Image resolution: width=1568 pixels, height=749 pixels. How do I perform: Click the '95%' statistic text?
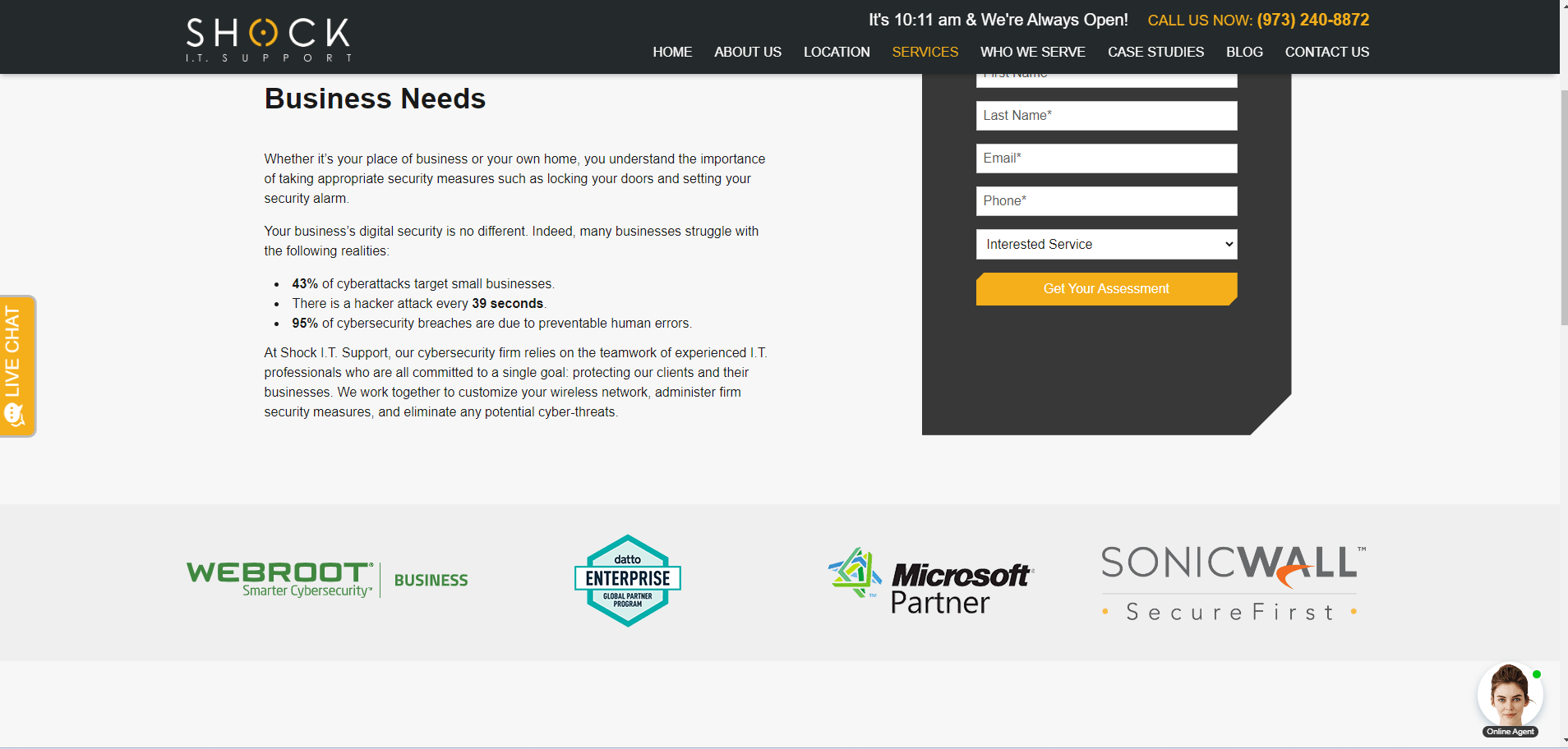click(305, 324)
